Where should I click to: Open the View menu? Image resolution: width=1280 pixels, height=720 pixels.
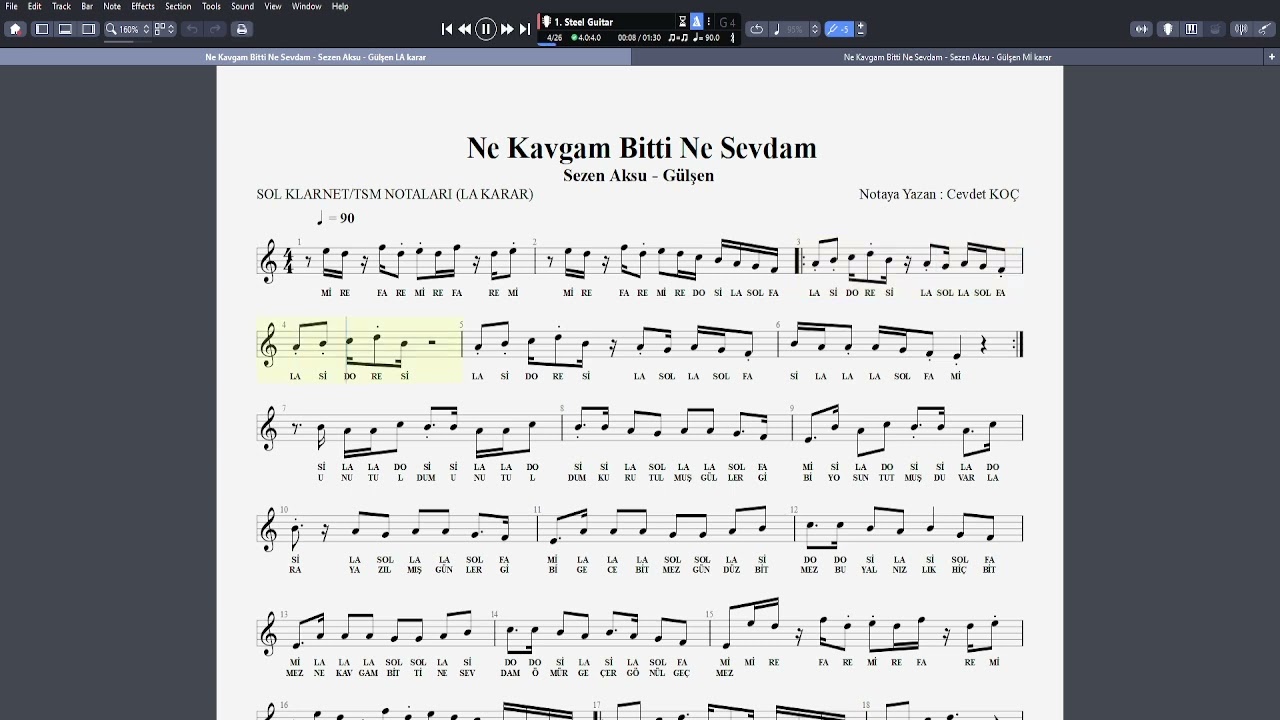(x=273, y=6)
